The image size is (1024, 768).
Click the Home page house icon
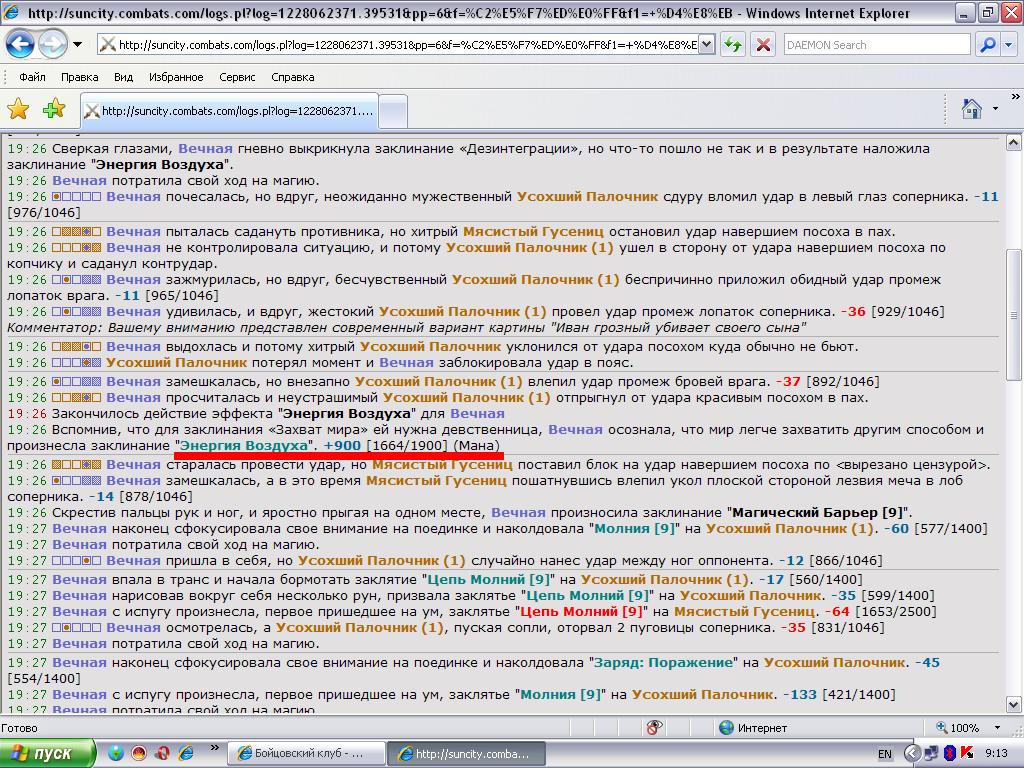tap(972, 108)
